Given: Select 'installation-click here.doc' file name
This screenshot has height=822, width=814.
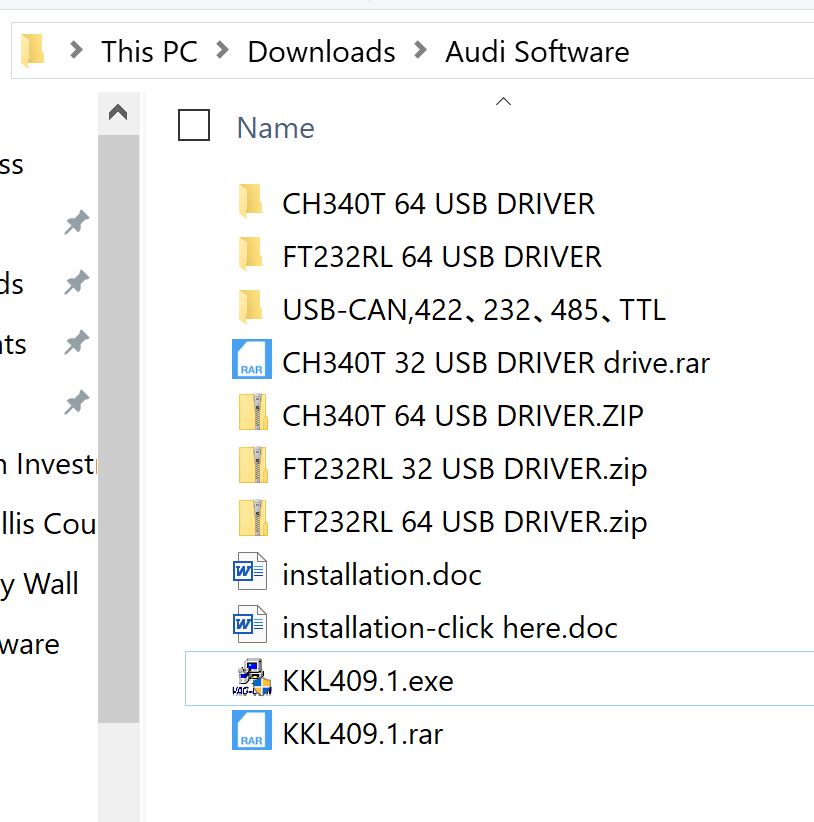Looking at the screenshot, I should pyautogui.click(x=450, y=627).
